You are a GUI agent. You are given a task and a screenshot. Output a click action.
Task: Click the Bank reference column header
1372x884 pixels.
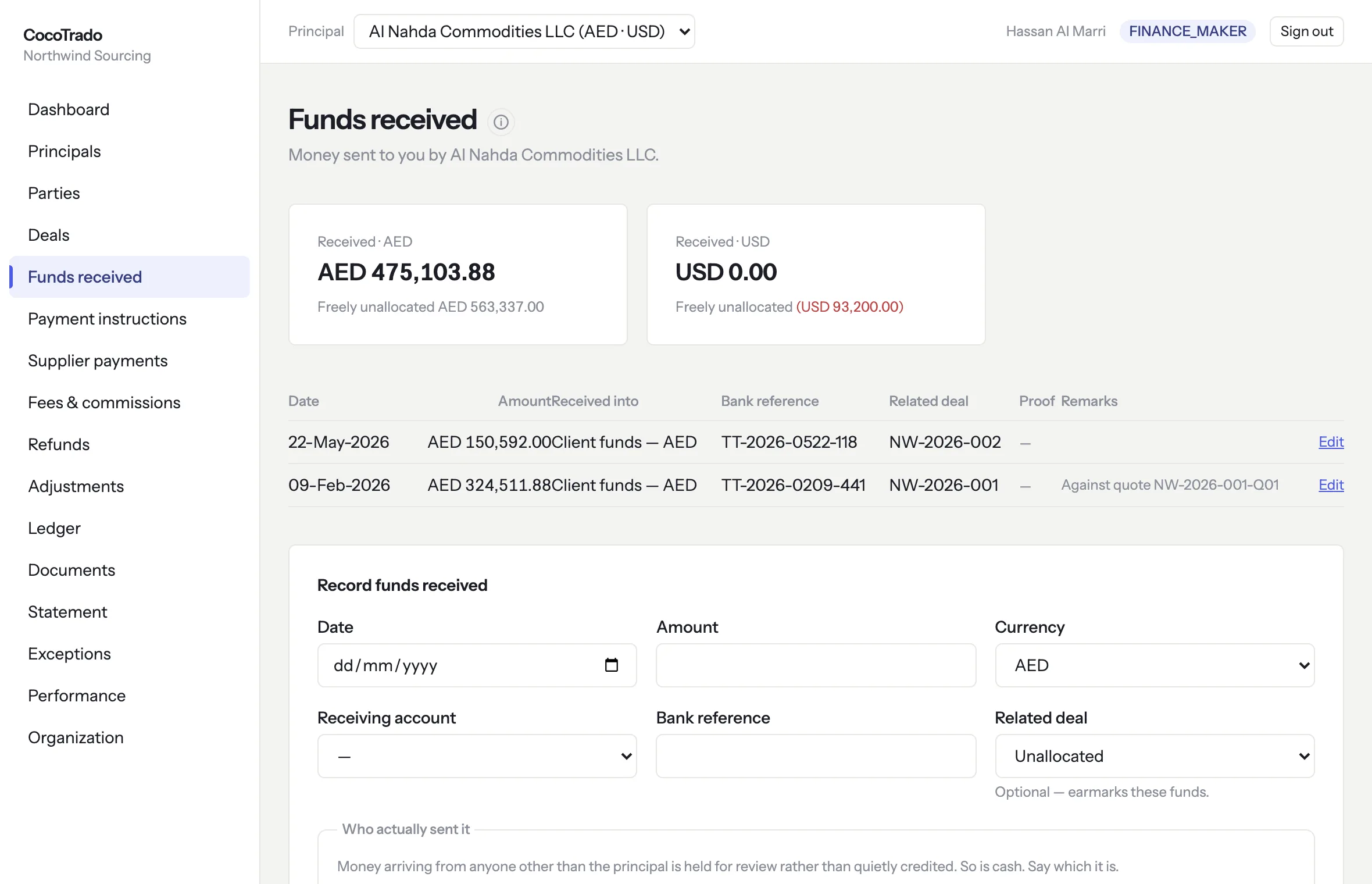770,401
